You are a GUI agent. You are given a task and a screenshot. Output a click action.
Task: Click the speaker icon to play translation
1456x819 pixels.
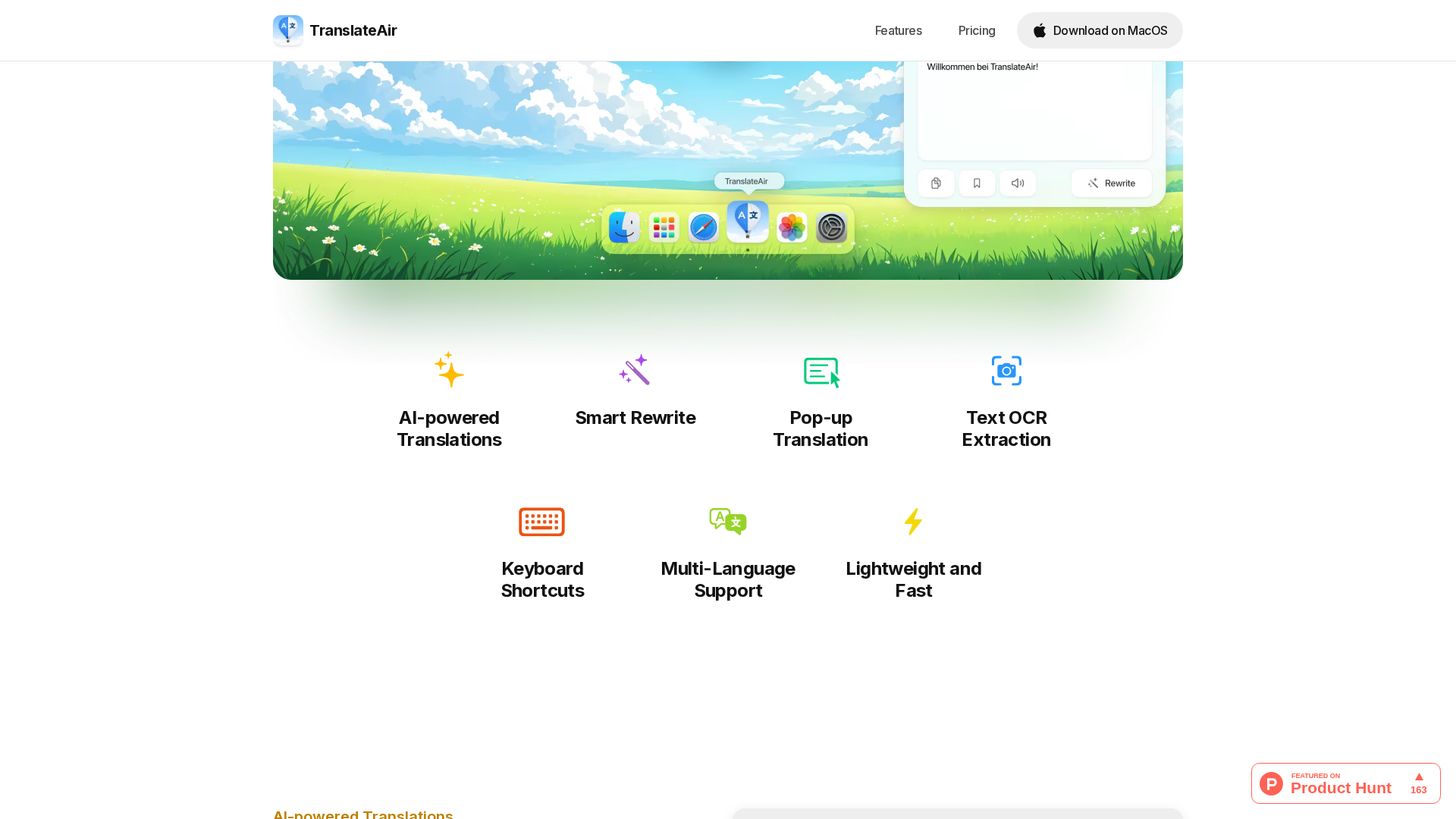(x=1018, y=184)
